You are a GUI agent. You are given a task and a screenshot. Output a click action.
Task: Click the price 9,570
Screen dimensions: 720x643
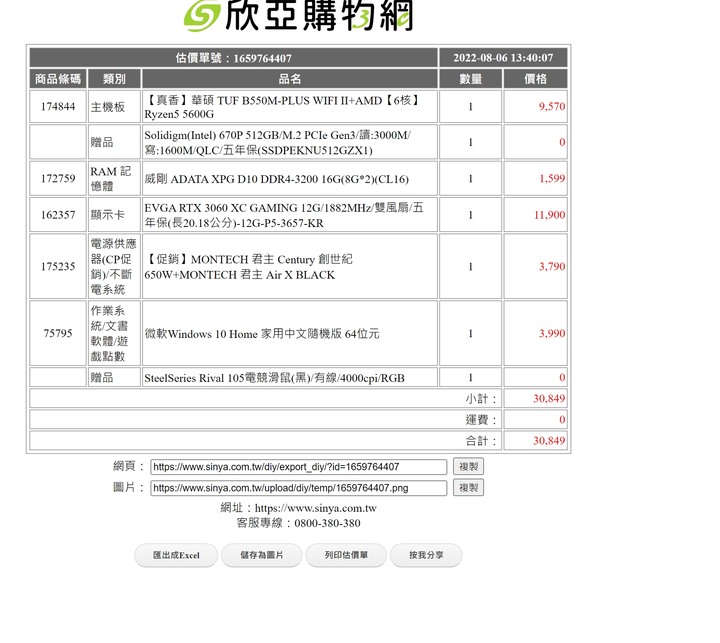click(x=551, y=107)
